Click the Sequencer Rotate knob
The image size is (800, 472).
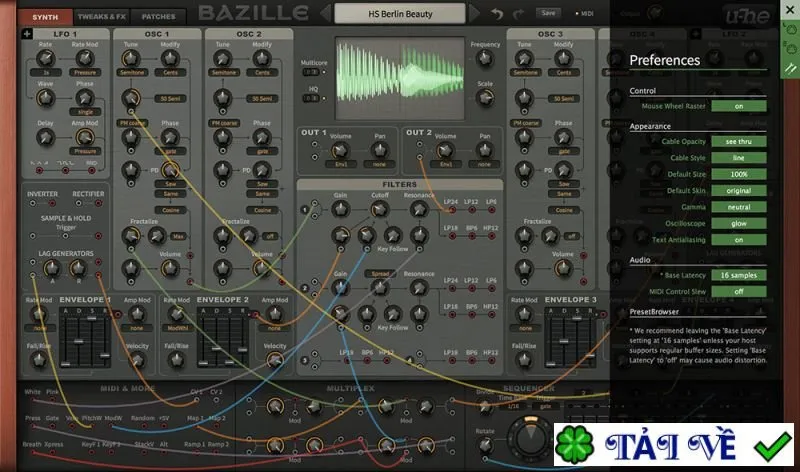click(x=485, y=445)
